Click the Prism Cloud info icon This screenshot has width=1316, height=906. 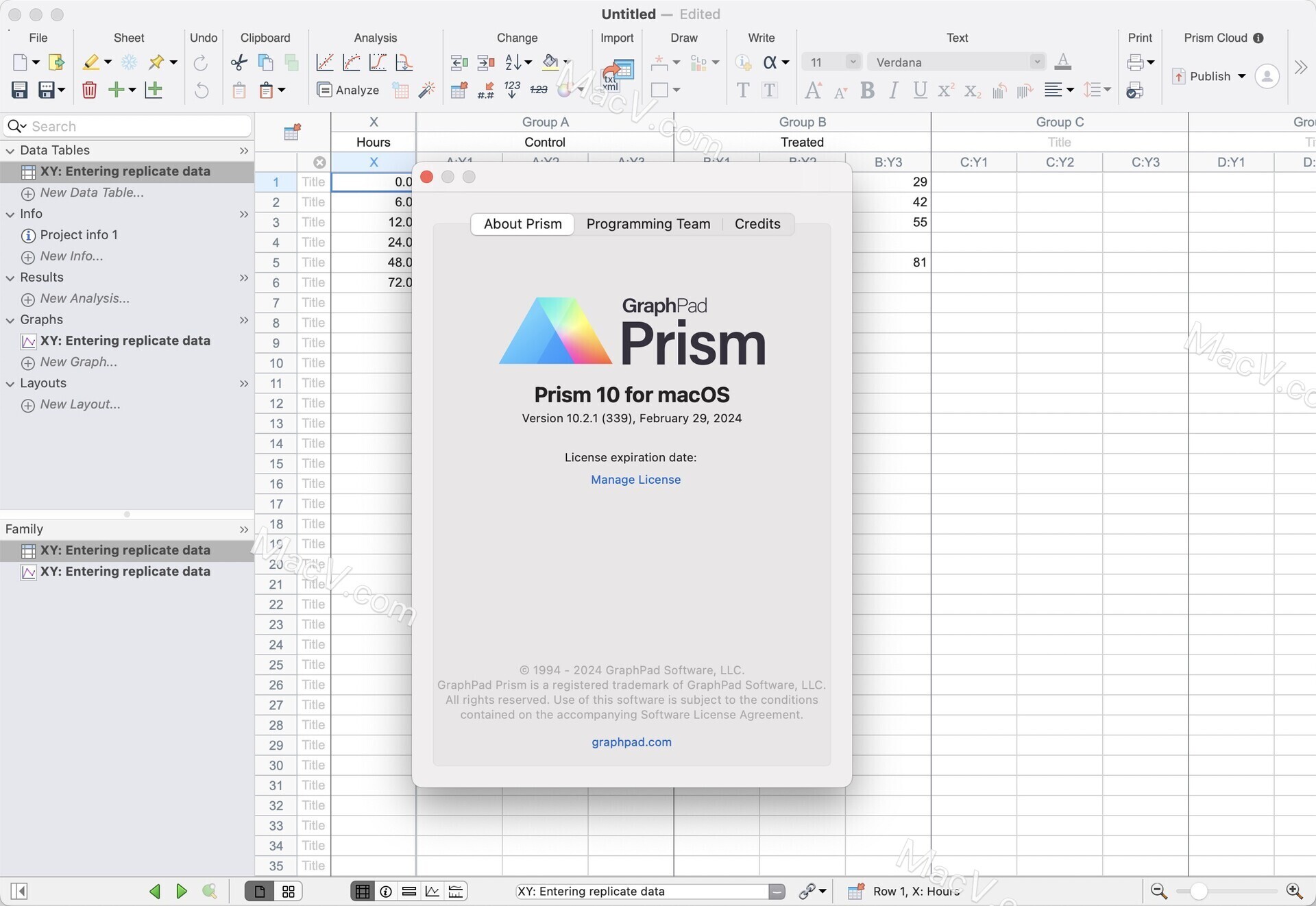click(1258, 38)
